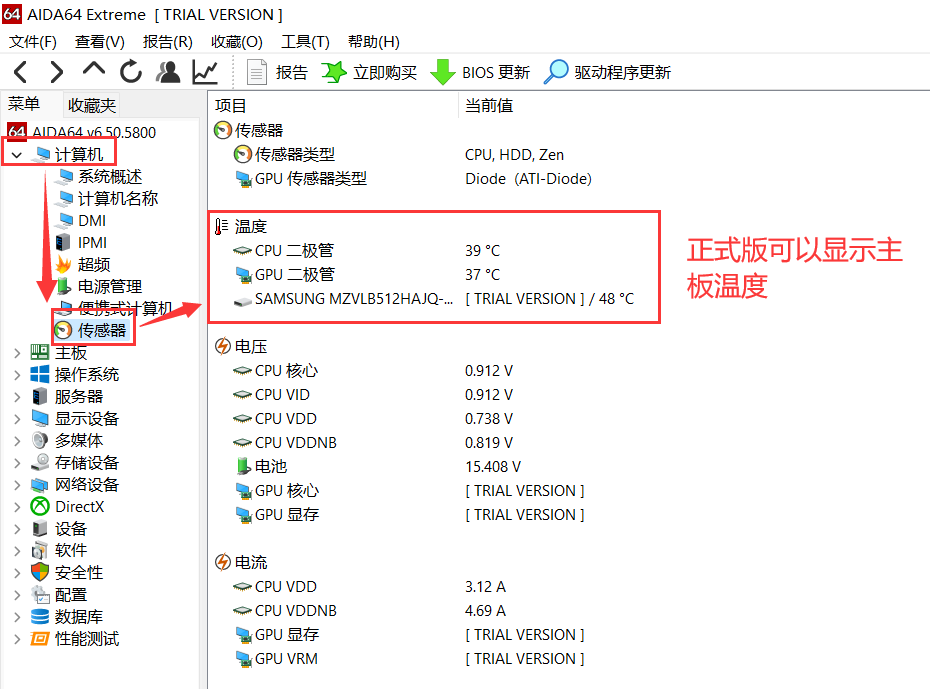The image size is (930, 689).
Task: Click the user preferences icon on toolbar
Action: pos(167,71)
